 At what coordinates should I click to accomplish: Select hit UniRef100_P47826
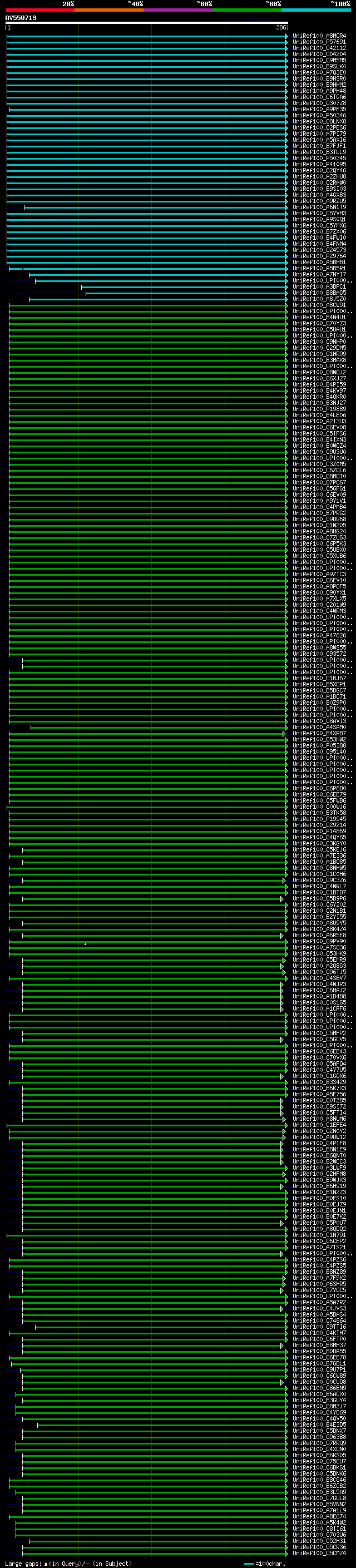click(319, 635)
